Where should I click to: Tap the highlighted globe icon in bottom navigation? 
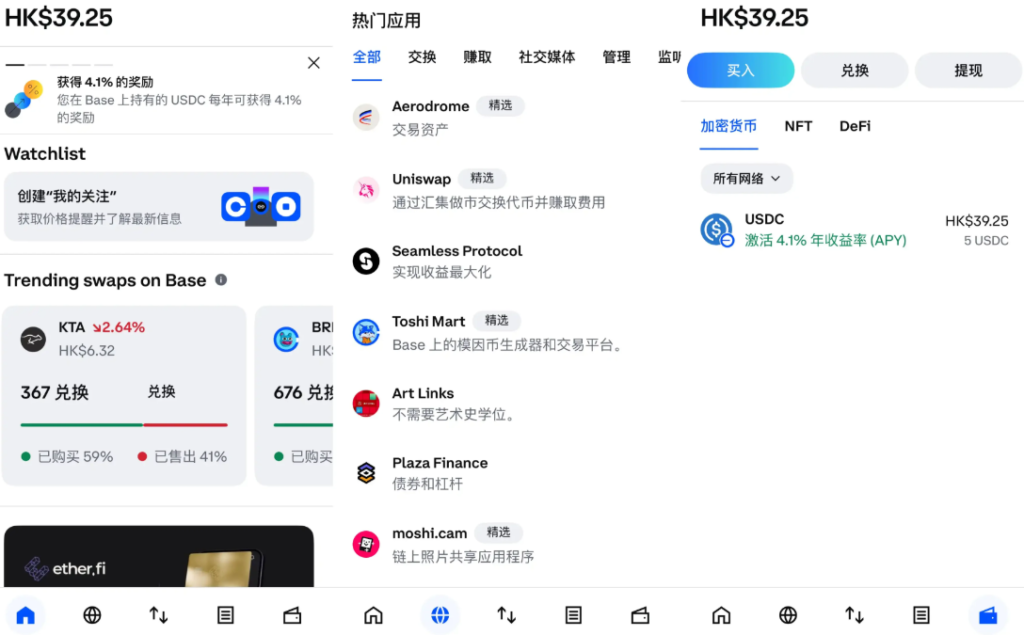(440, 615)
